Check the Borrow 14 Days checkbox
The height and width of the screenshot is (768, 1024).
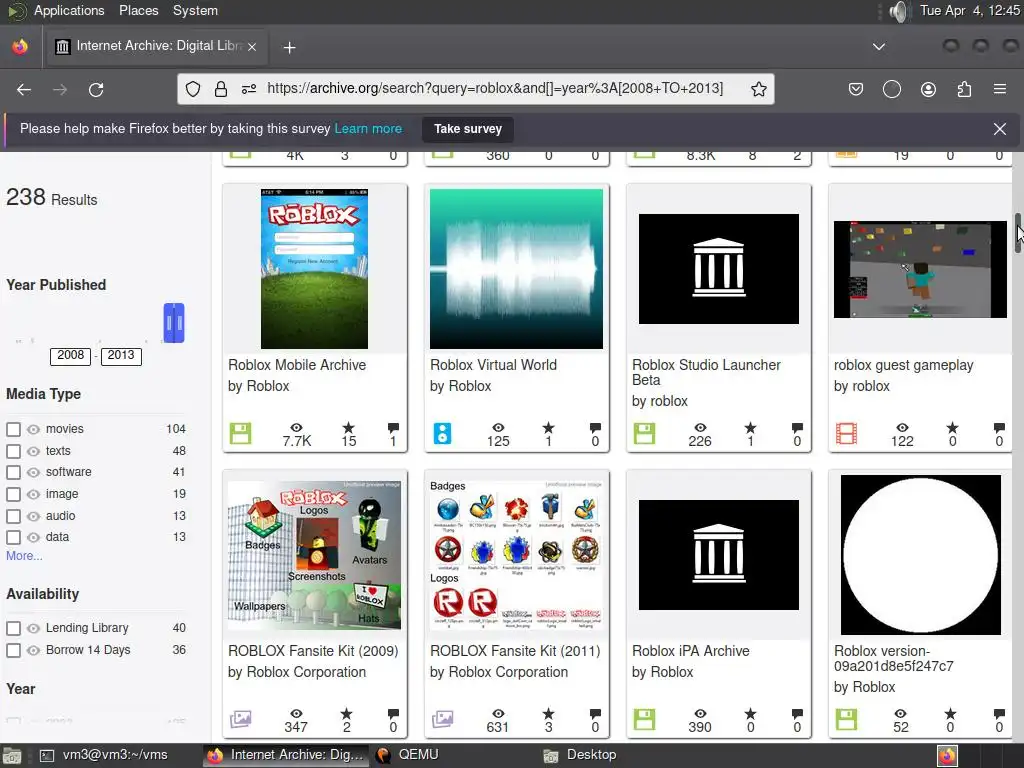click(x=13, y=650)
